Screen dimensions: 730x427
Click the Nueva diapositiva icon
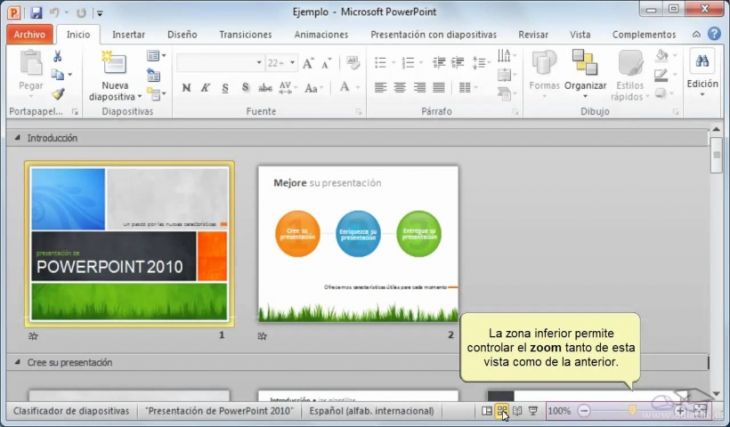click(x=114, y=63)
